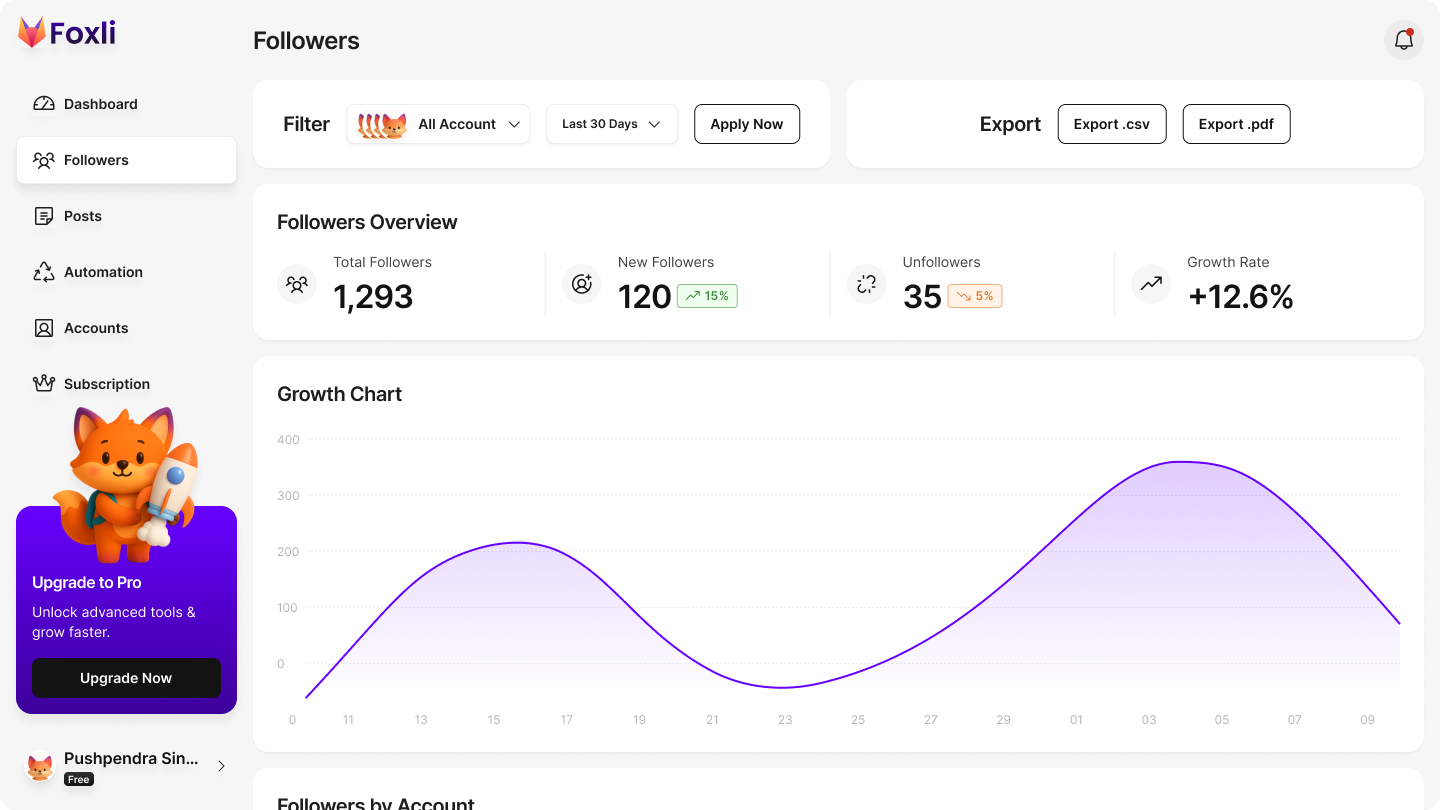Select the Followers sidebar item
The width and height of the screenshot is (1440, 810).
tap(126, 160)
